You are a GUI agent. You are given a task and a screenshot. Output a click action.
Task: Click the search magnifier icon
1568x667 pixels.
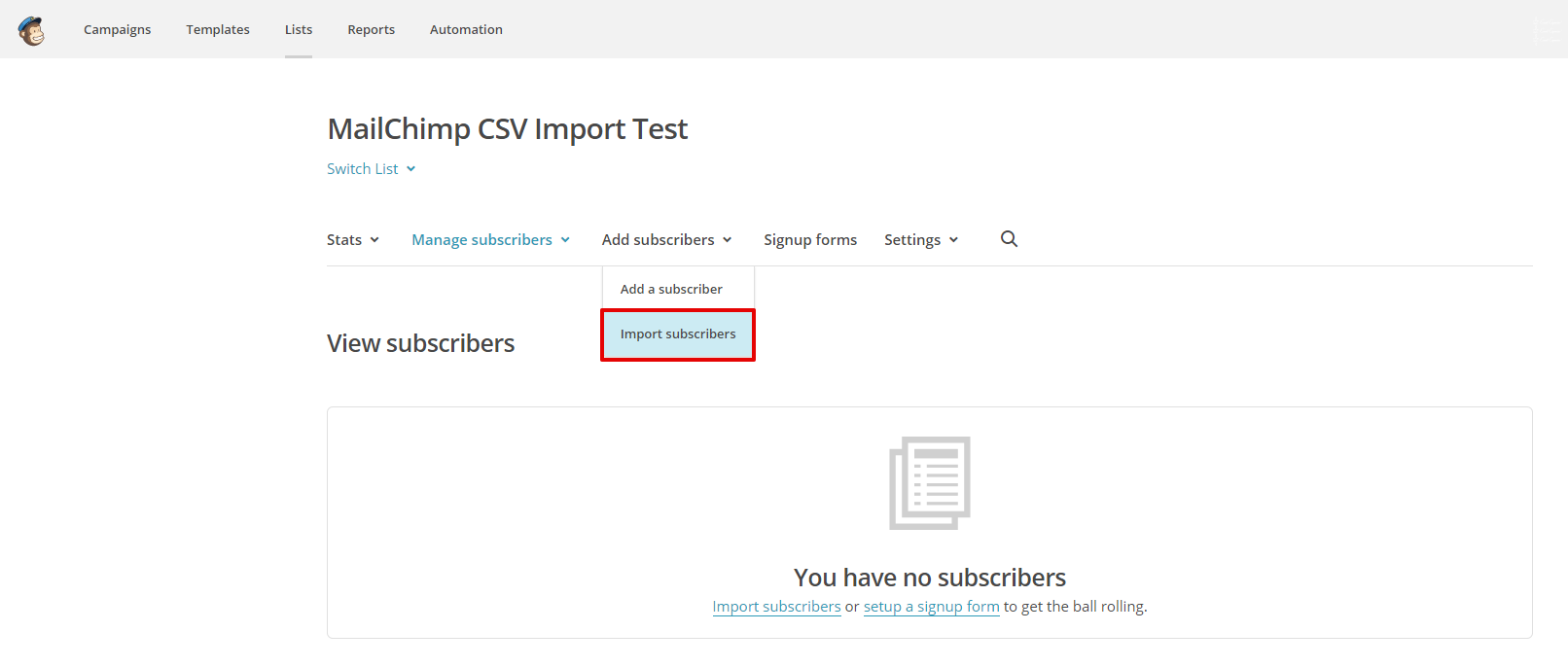[x=1009, y=239]
